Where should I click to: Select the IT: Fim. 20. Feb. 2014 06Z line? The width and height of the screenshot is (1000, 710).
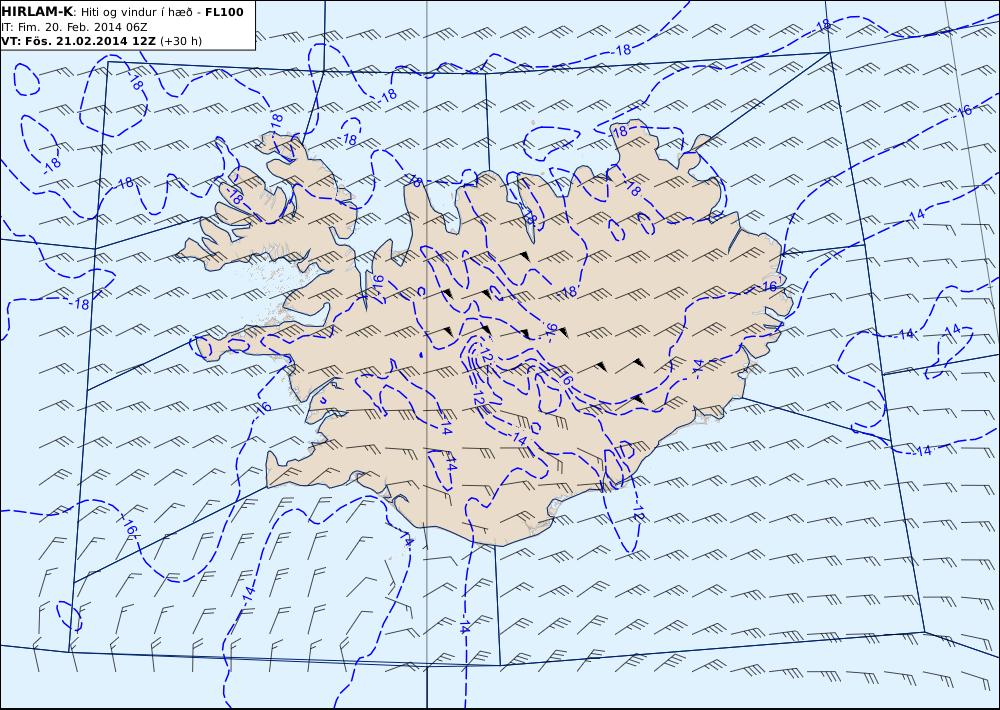coord(75,27)
